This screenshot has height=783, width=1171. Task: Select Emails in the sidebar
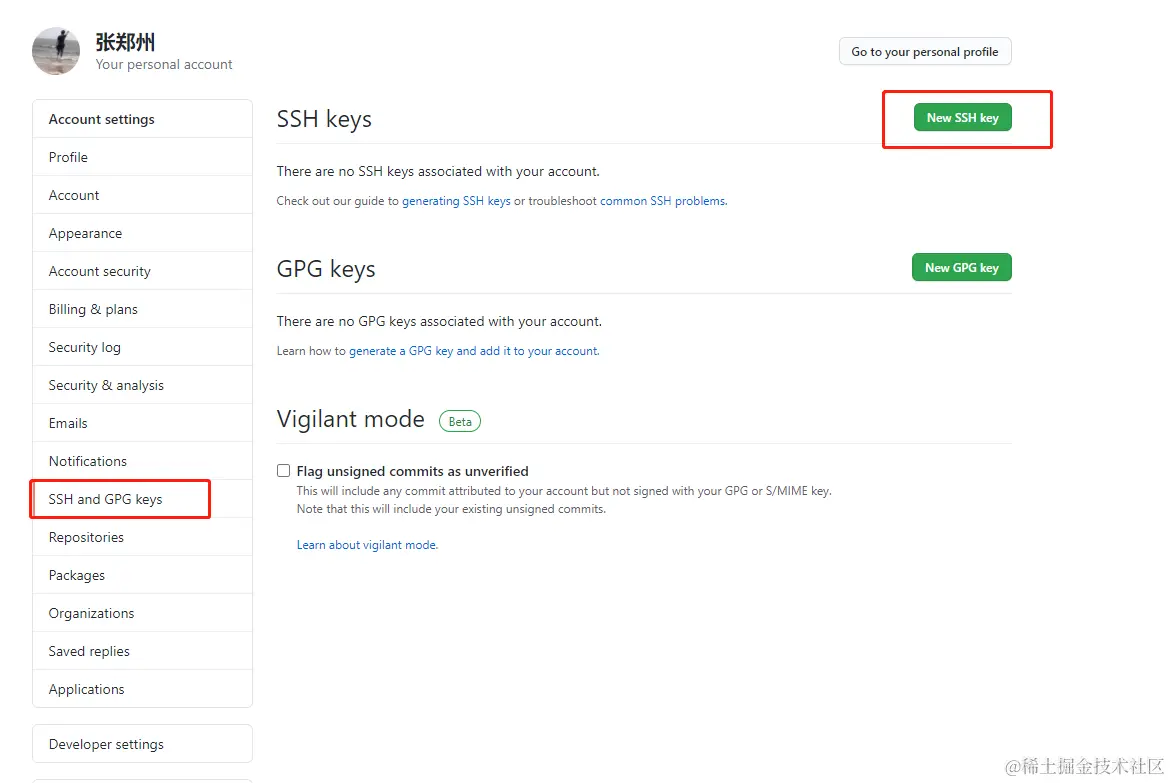pos(68,423)
